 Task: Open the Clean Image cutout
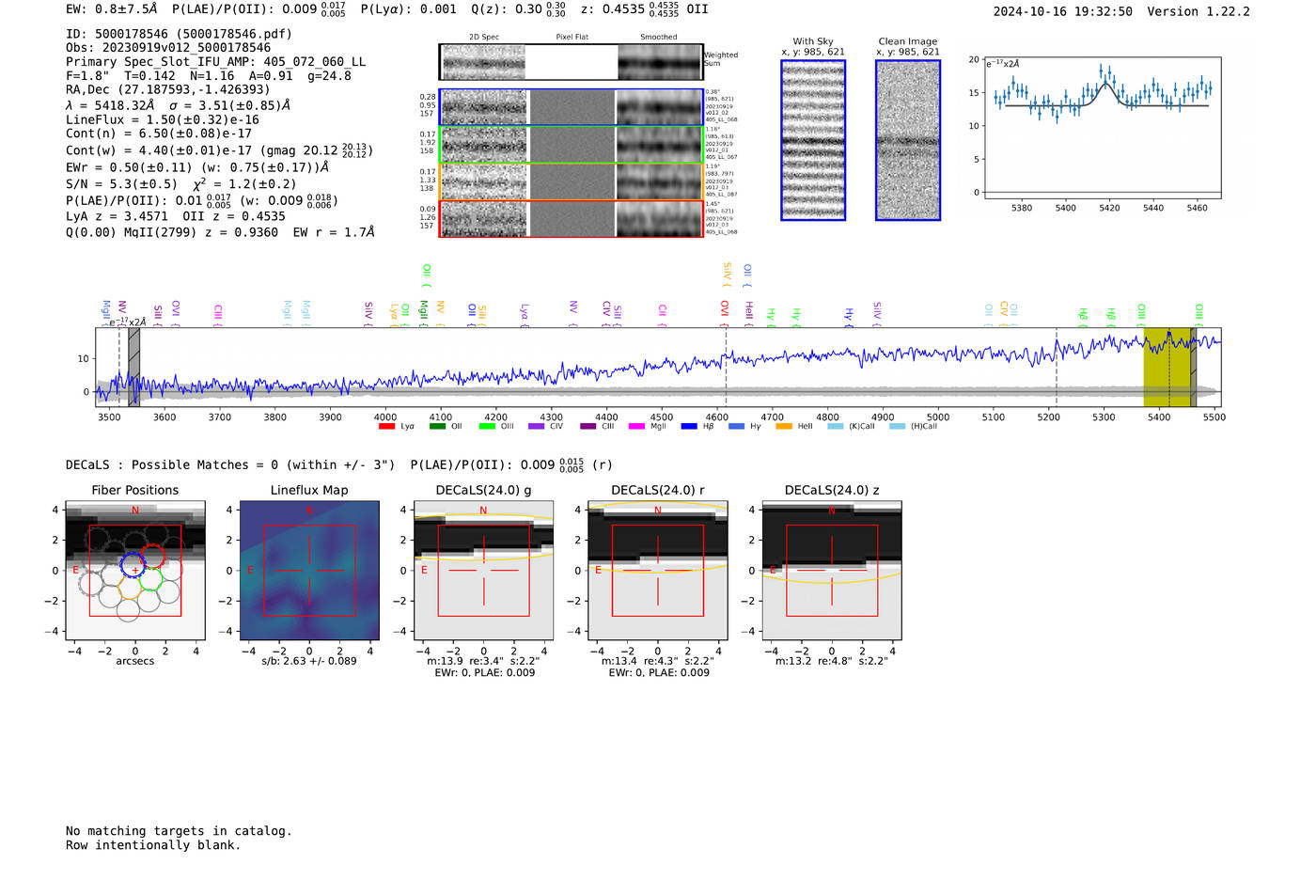(908, 140)
